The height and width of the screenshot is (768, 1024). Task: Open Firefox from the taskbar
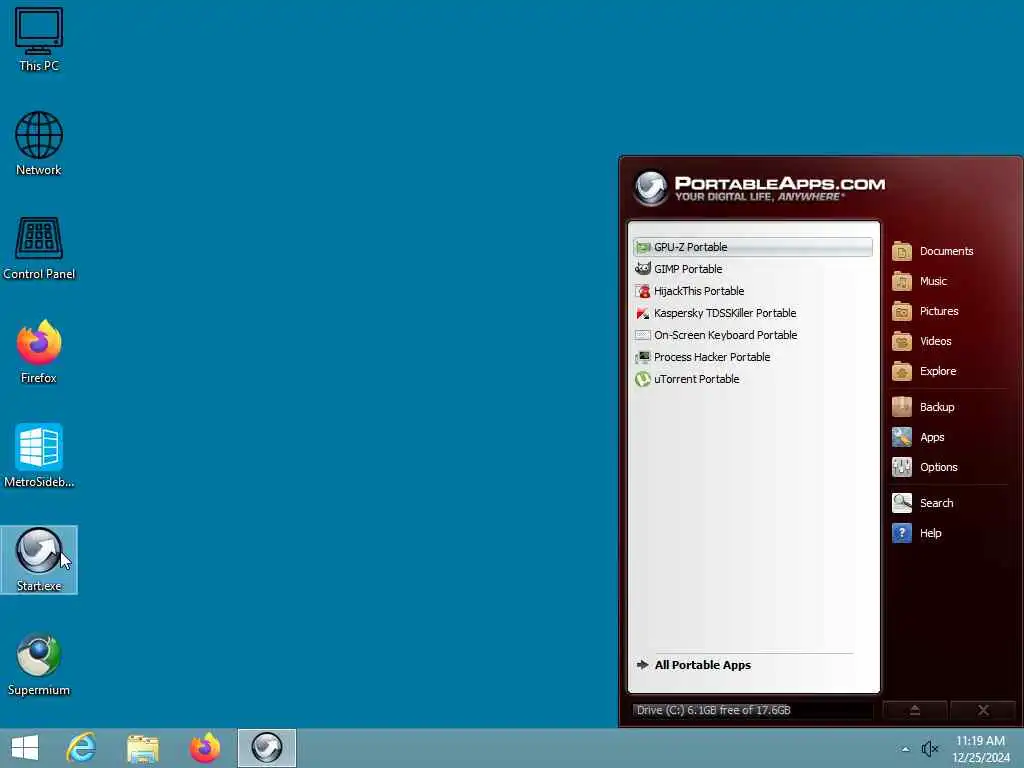[204, 748]
